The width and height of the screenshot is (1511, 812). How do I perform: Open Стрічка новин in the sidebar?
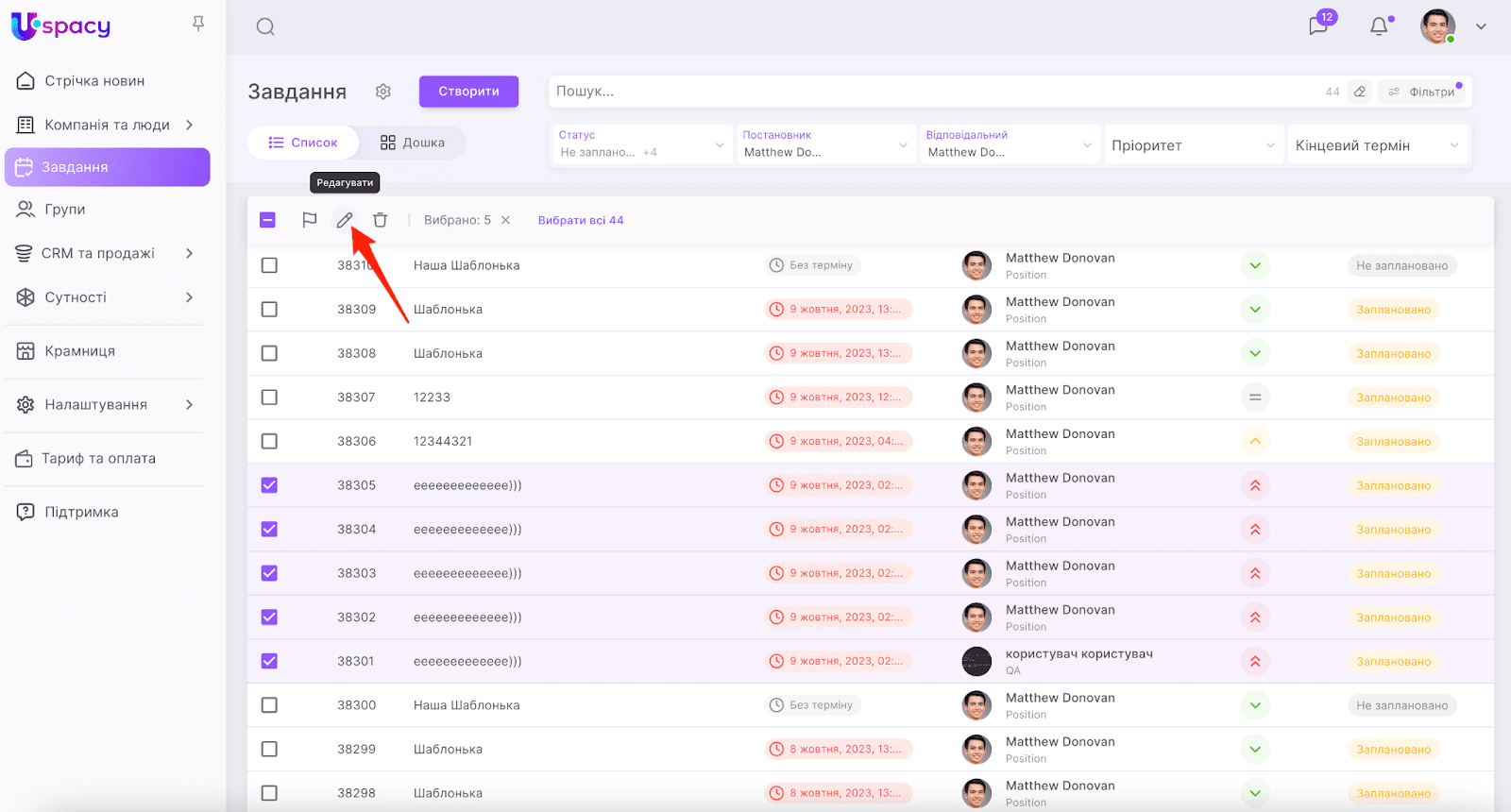click(x=94, y=81)
